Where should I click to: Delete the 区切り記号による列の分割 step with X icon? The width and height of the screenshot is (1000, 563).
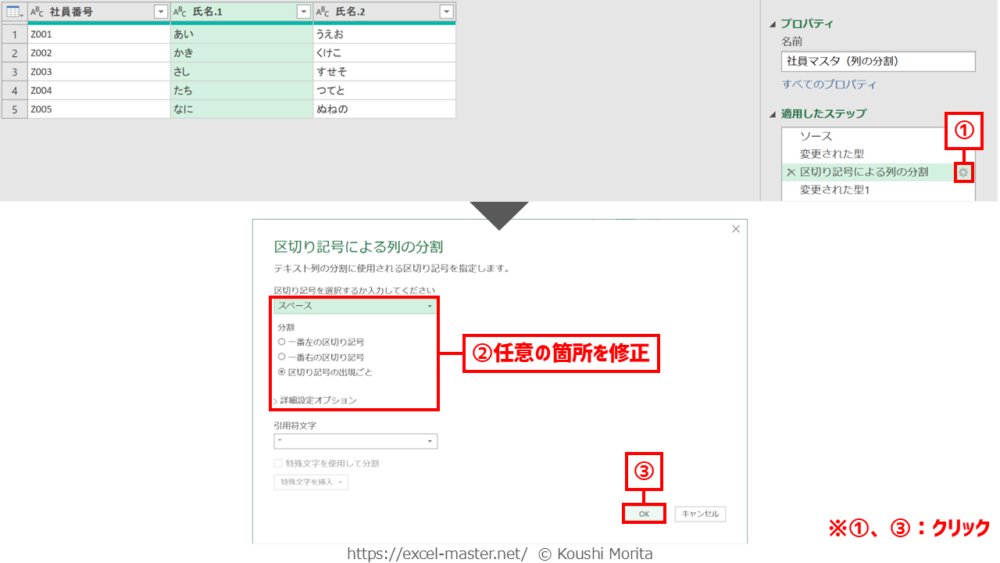(791, 172)
